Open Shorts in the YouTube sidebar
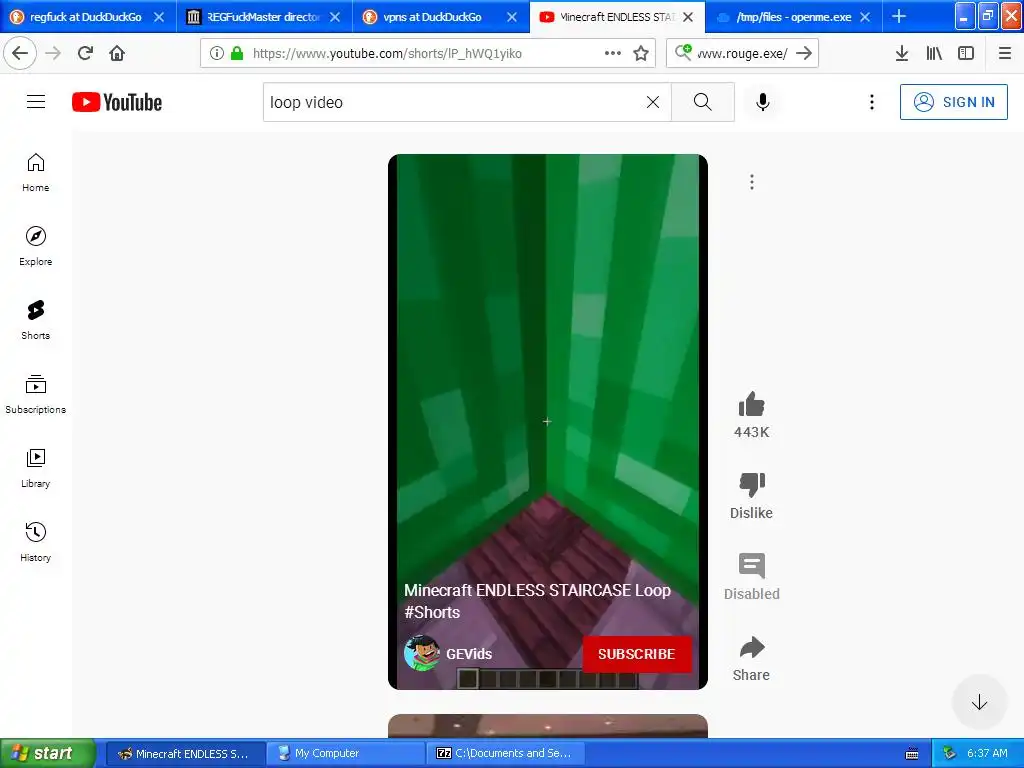1024x768 pixels. click(x=35, y=320)
